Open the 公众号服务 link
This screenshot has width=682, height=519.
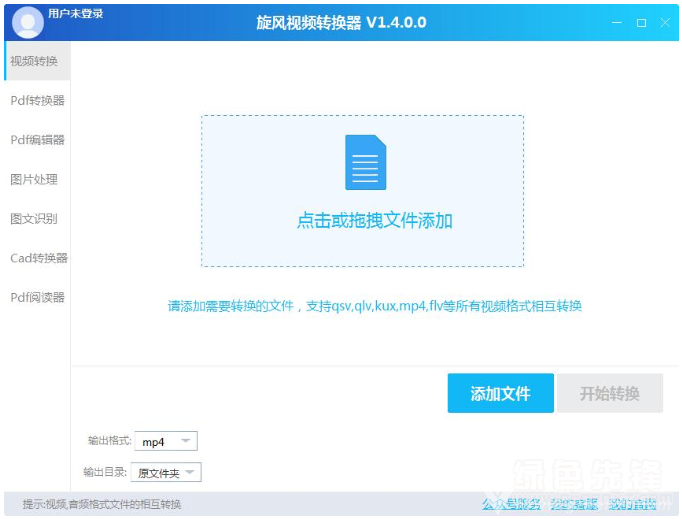(x=512, y=504)
